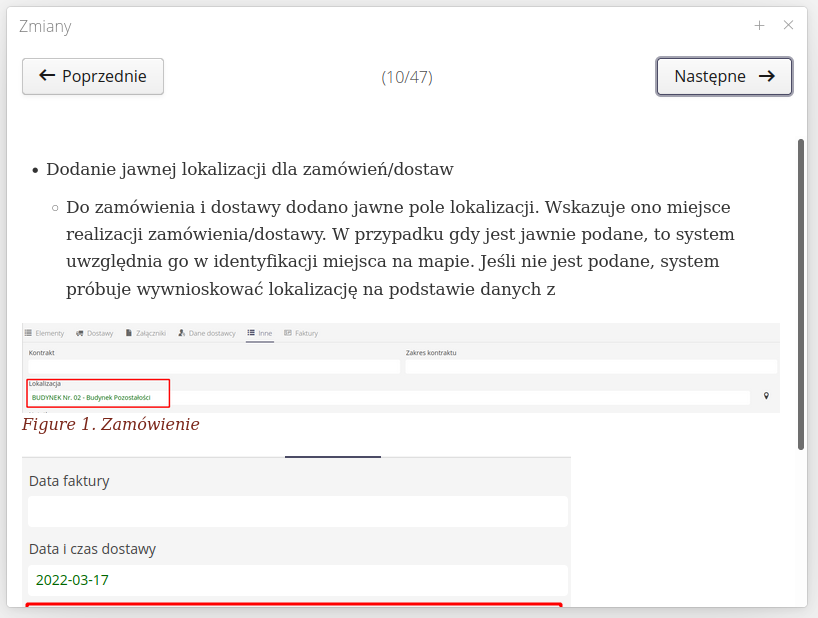This screenshot has height=618, width=818.
Task: Click the map pin icon beside Lokalizacja
Action: [766, 397]
